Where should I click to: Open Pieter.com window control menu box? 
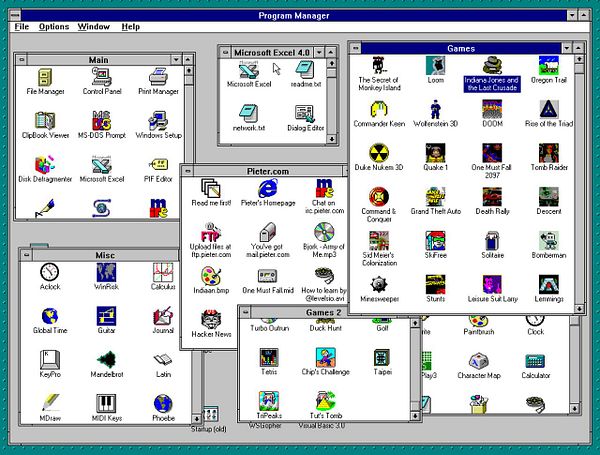(188, 171)
